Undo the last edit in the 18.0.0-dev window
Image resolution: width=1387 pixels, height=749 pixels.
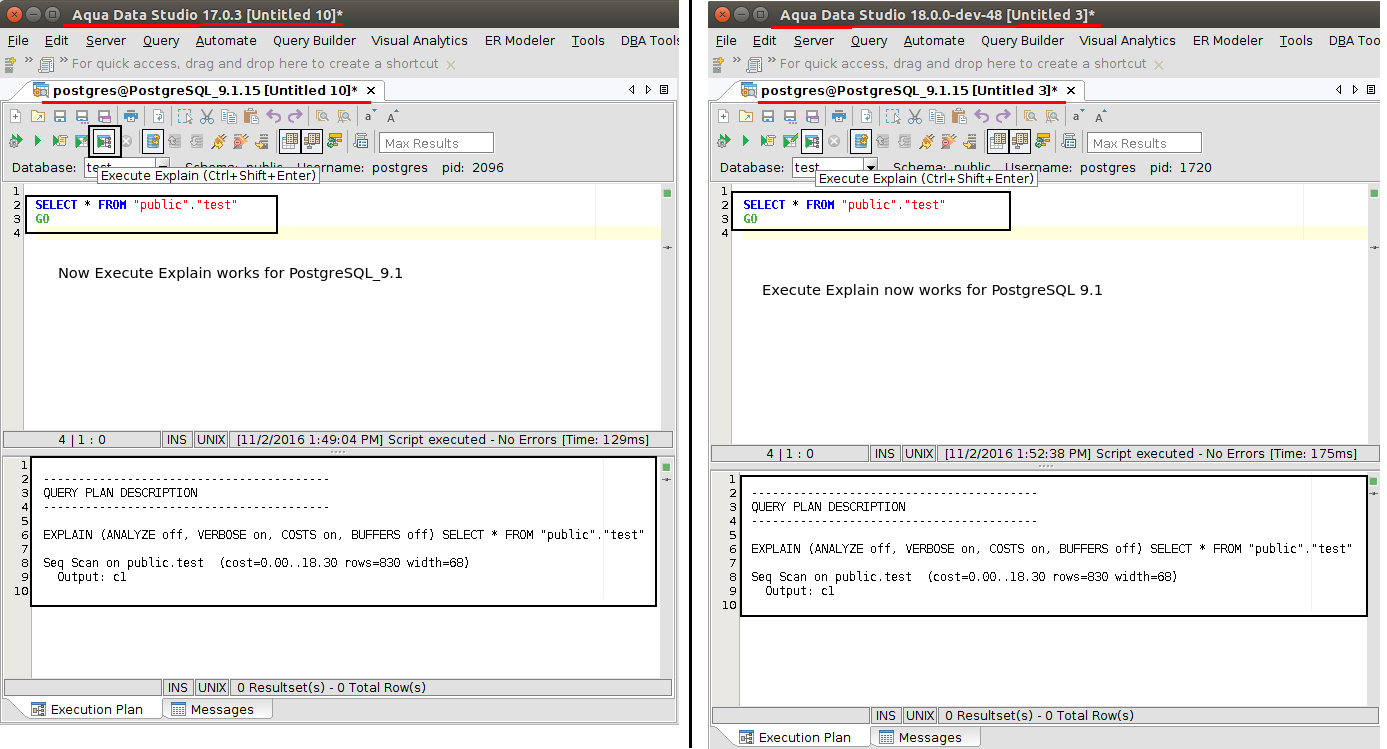point(981,116)
